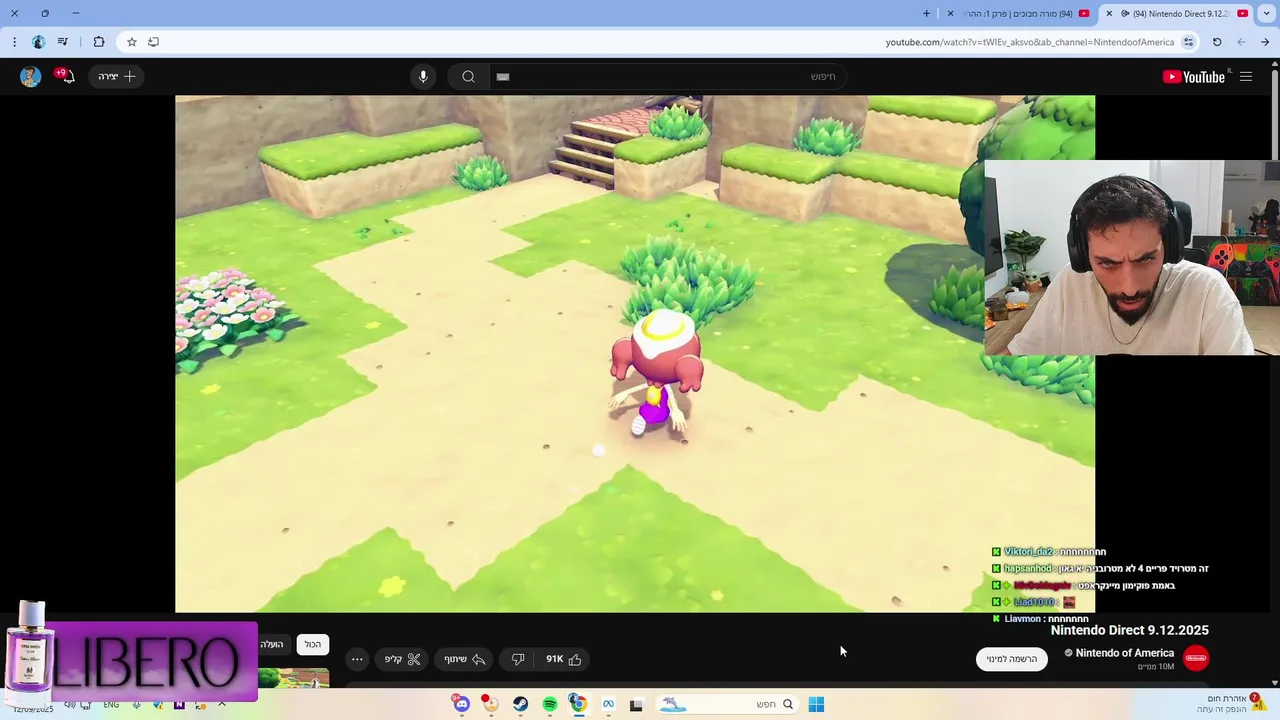Dislike the video with thumbs down
Viewport: 1280px width, 720px height.
click(518, 659)
